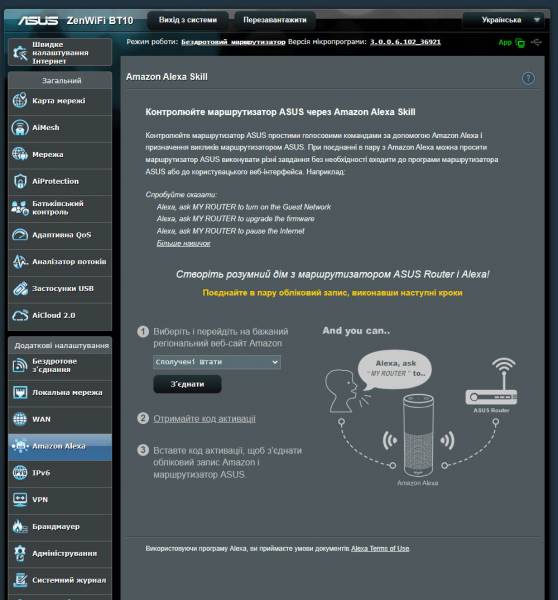Image resolution: width=558 pixels, height=600 pixels.
Task: Click the AiProtection shield icon
Action: (20, 181)
